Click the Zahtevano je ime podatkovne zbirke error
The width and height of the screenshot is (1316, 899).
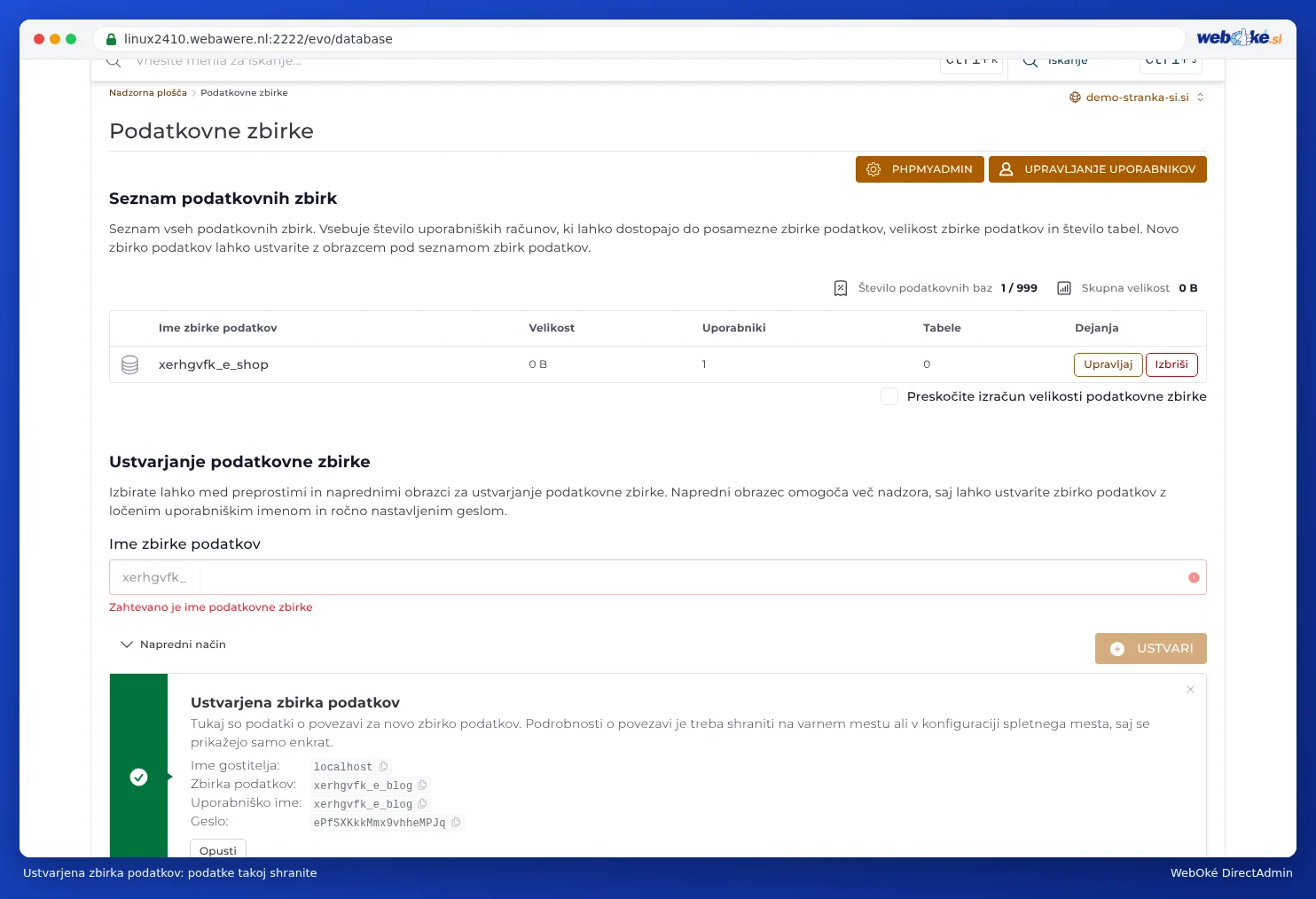(211, 607)
